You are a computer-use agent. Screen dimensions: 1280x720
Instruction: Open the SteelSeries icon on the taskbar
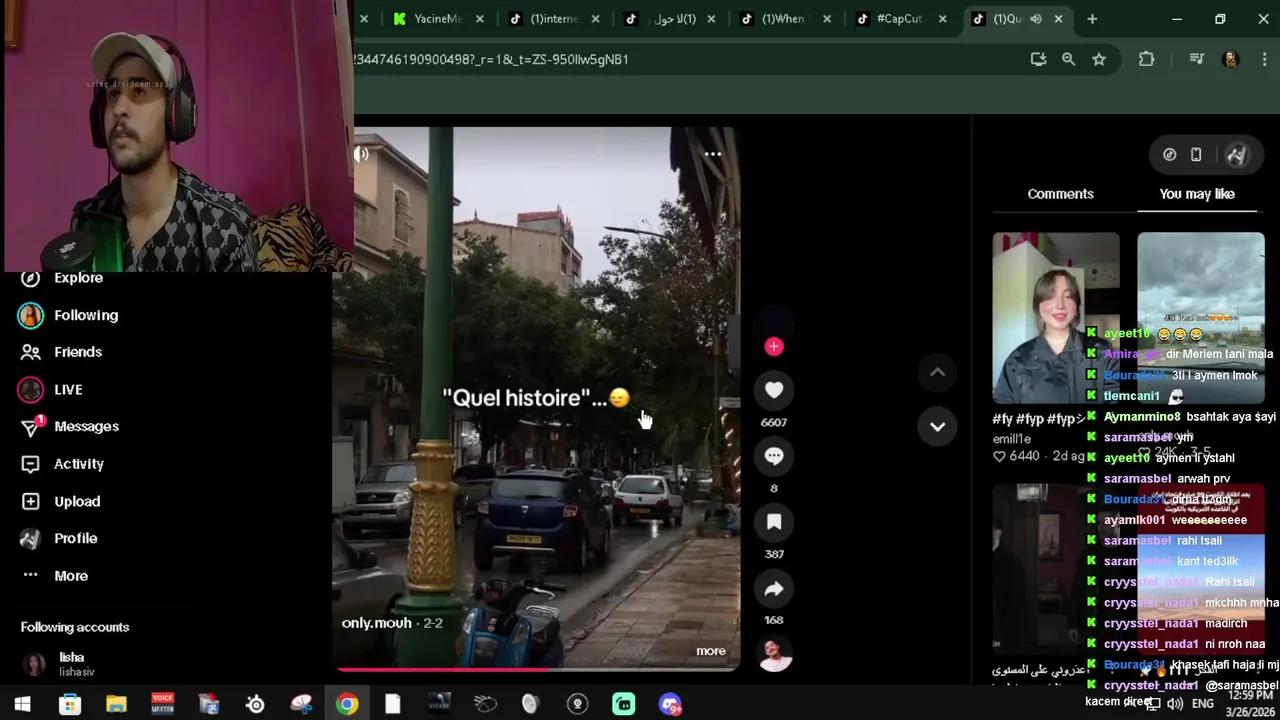(x=255, y=704)
